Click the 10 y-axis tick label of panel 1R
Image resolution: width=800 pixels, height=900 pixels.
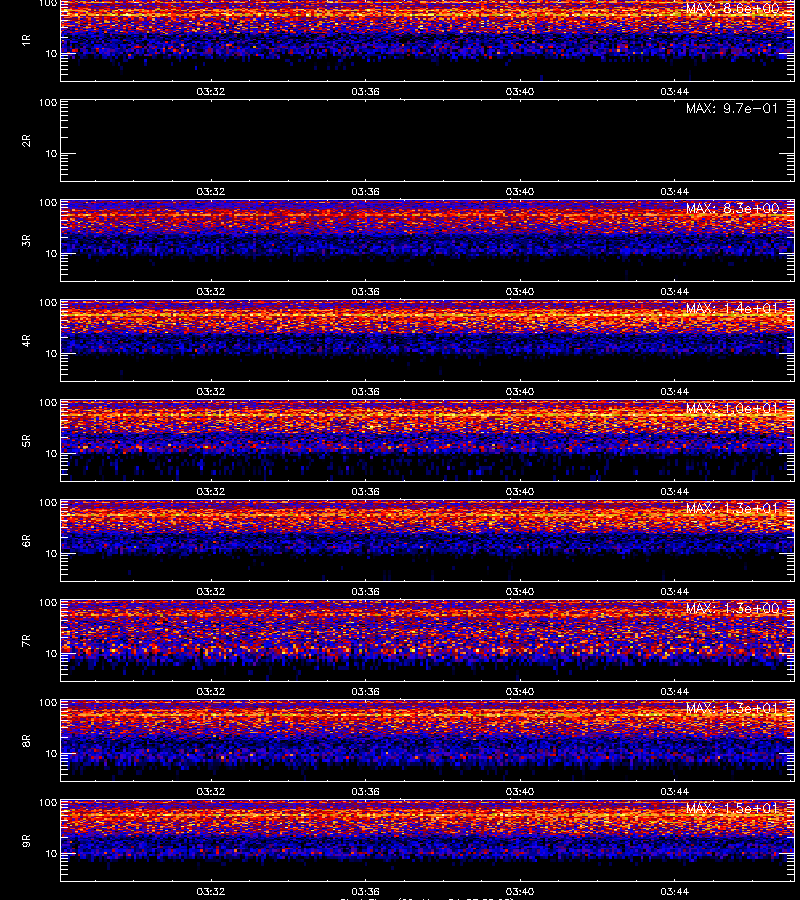pos(51,54)
